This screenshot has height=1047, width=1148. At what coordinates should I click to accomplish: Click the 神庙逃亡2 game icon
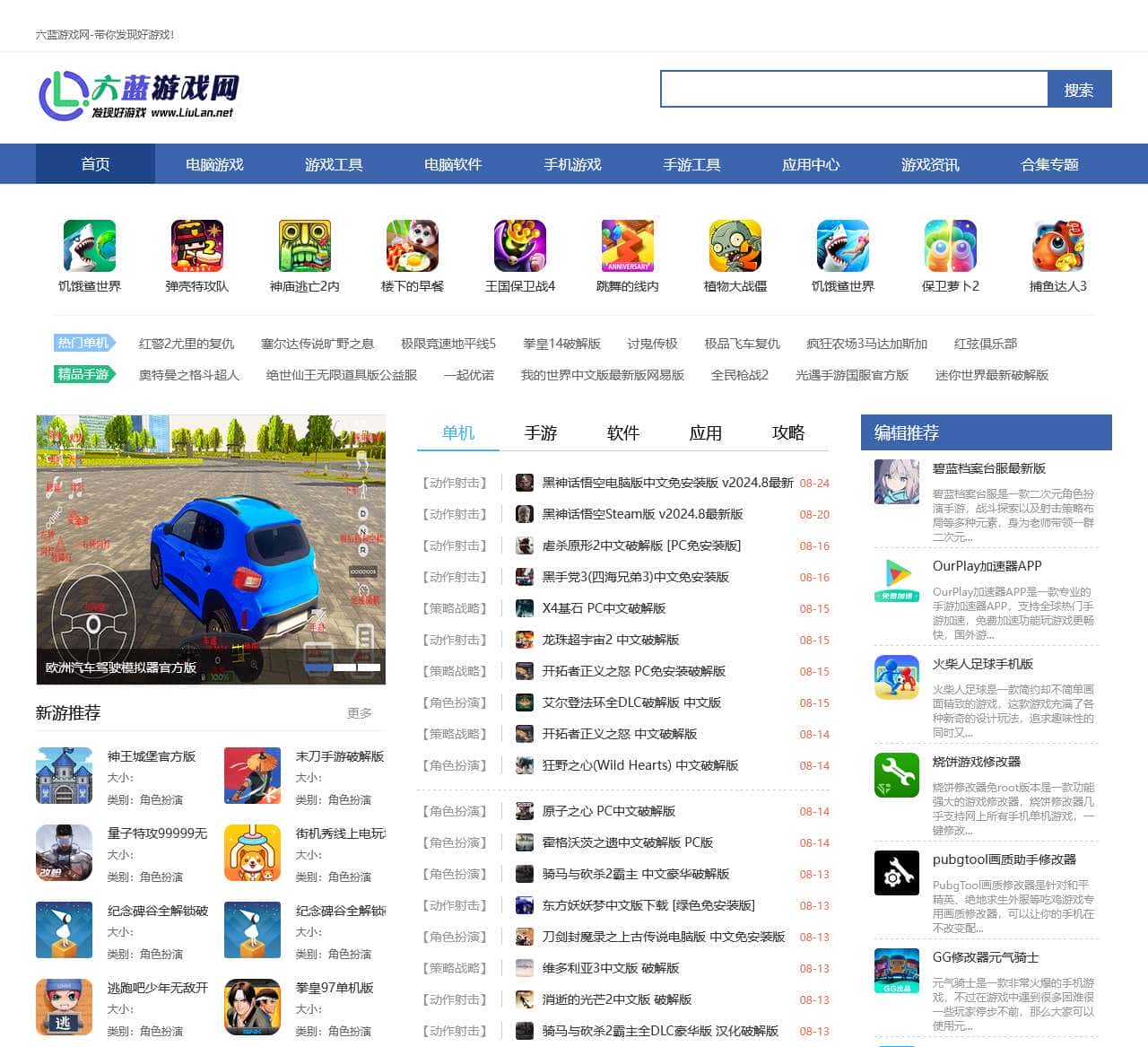click(305, 246)
